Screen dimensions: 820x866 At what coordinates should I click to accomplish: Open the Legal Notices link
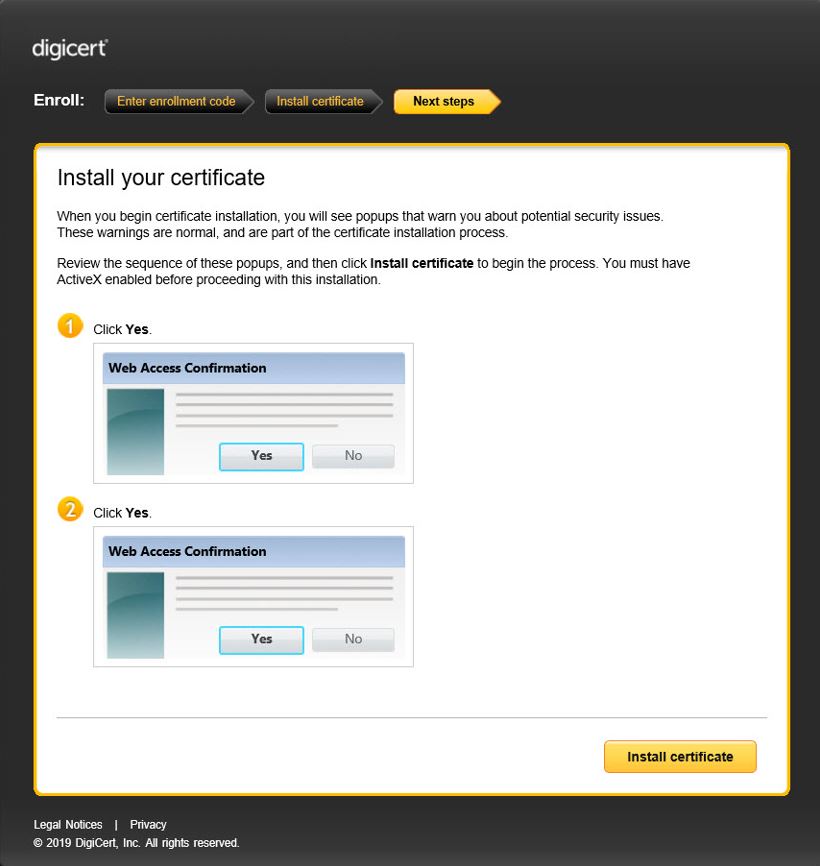point(68,825)
